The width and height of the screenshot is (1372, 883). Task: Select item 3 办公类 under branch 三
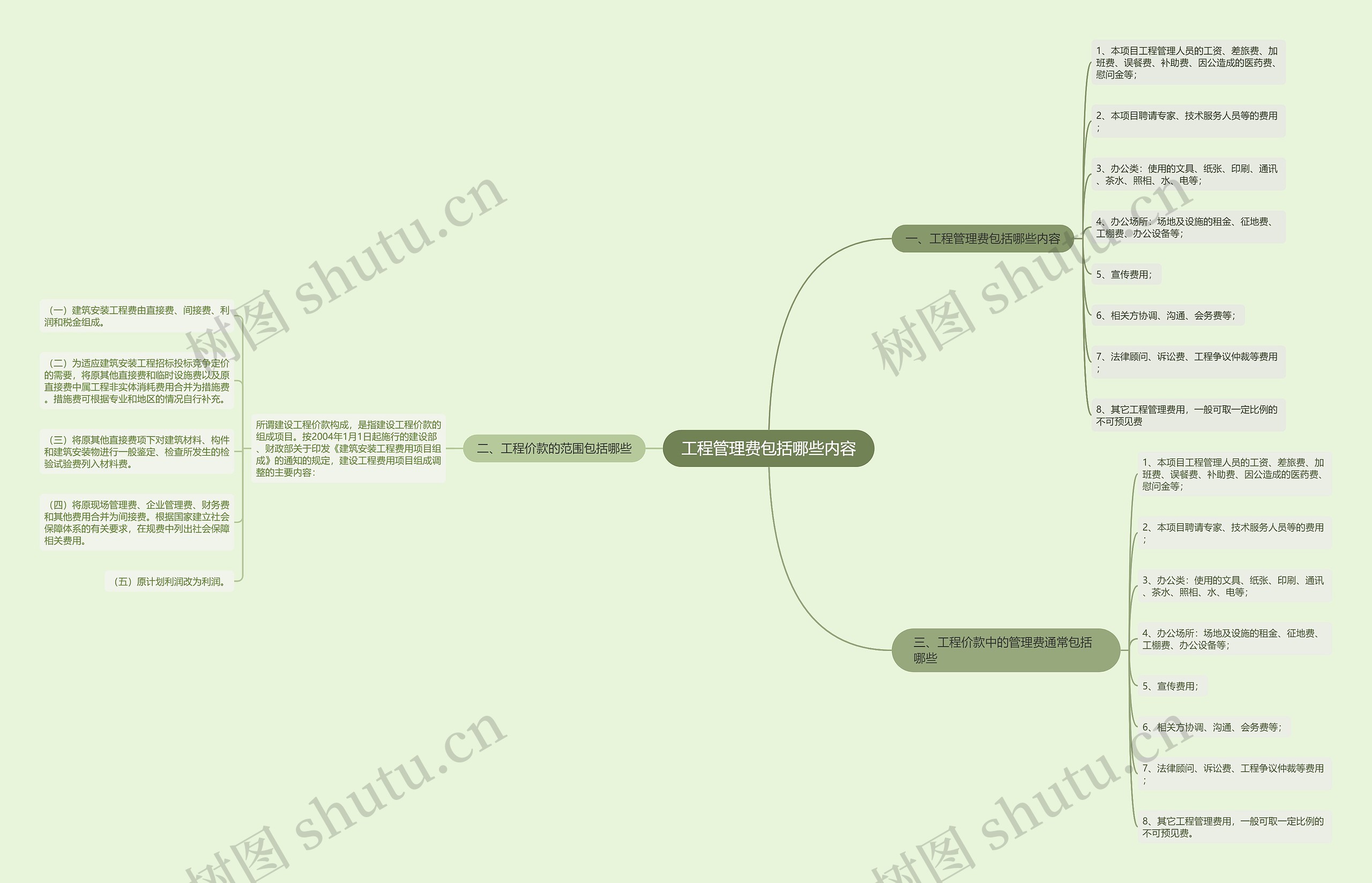point(1234,586)
